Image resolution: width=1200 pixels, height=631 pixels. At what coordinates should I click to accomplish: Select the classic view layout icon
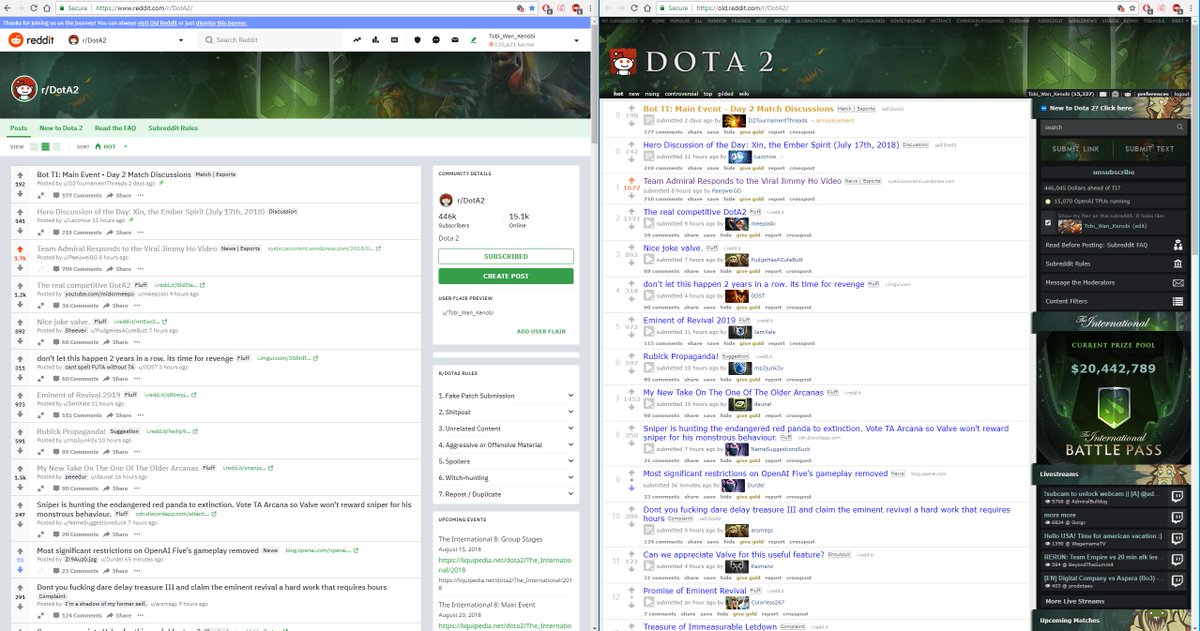pyautogui.click(x=44, y=146)
